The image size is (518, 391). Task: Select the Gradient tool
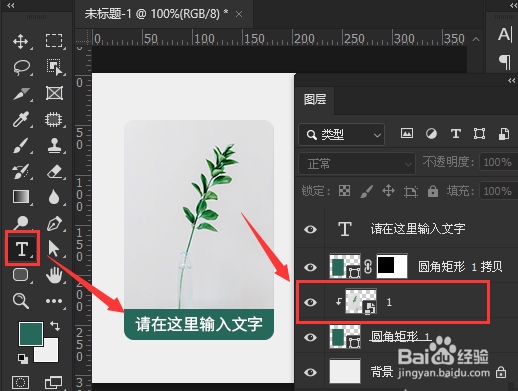(x=21, y=197)
